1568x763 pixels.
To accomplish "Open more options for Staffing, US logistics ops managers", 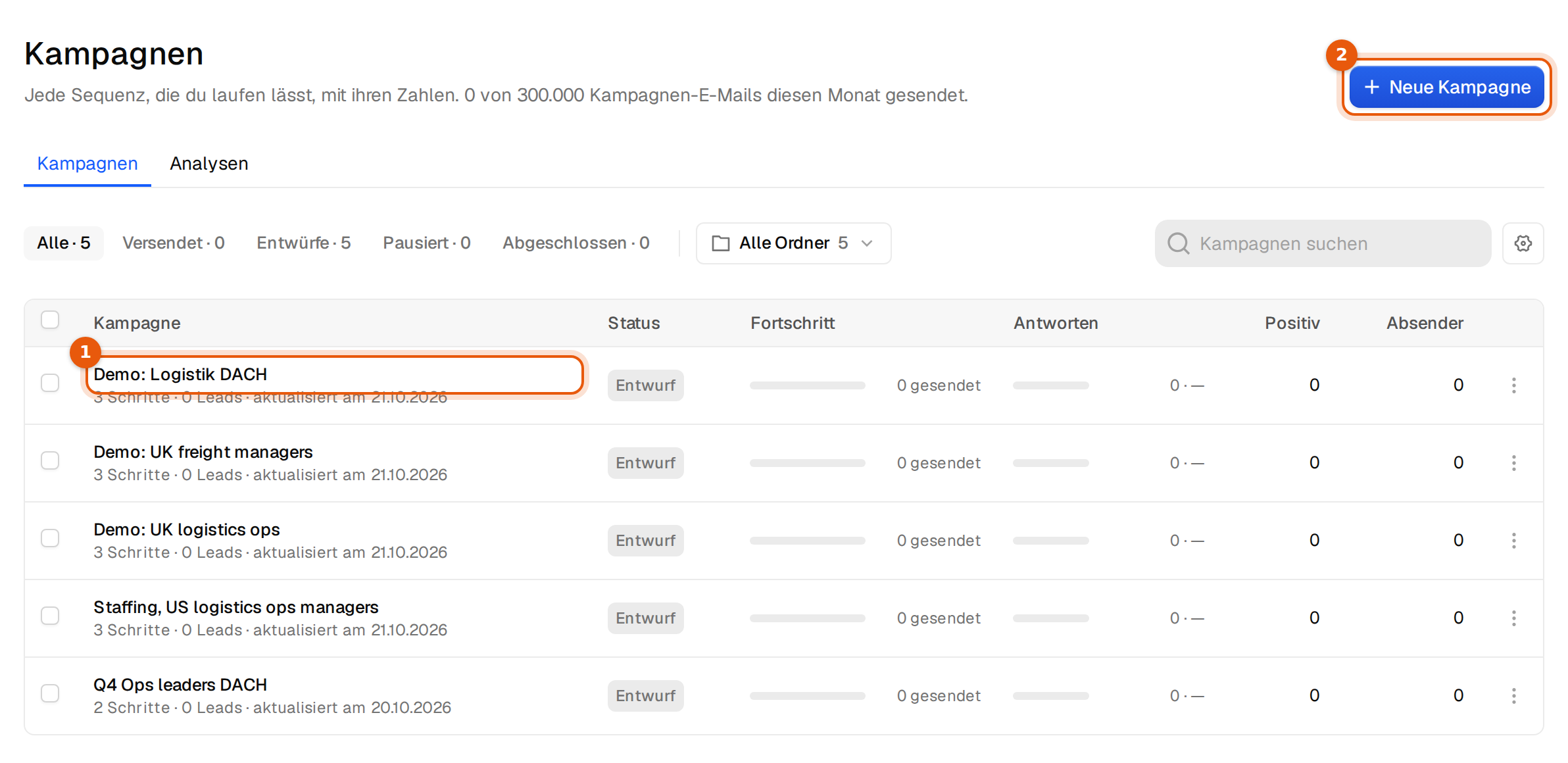I will [x=1513, y=618].
